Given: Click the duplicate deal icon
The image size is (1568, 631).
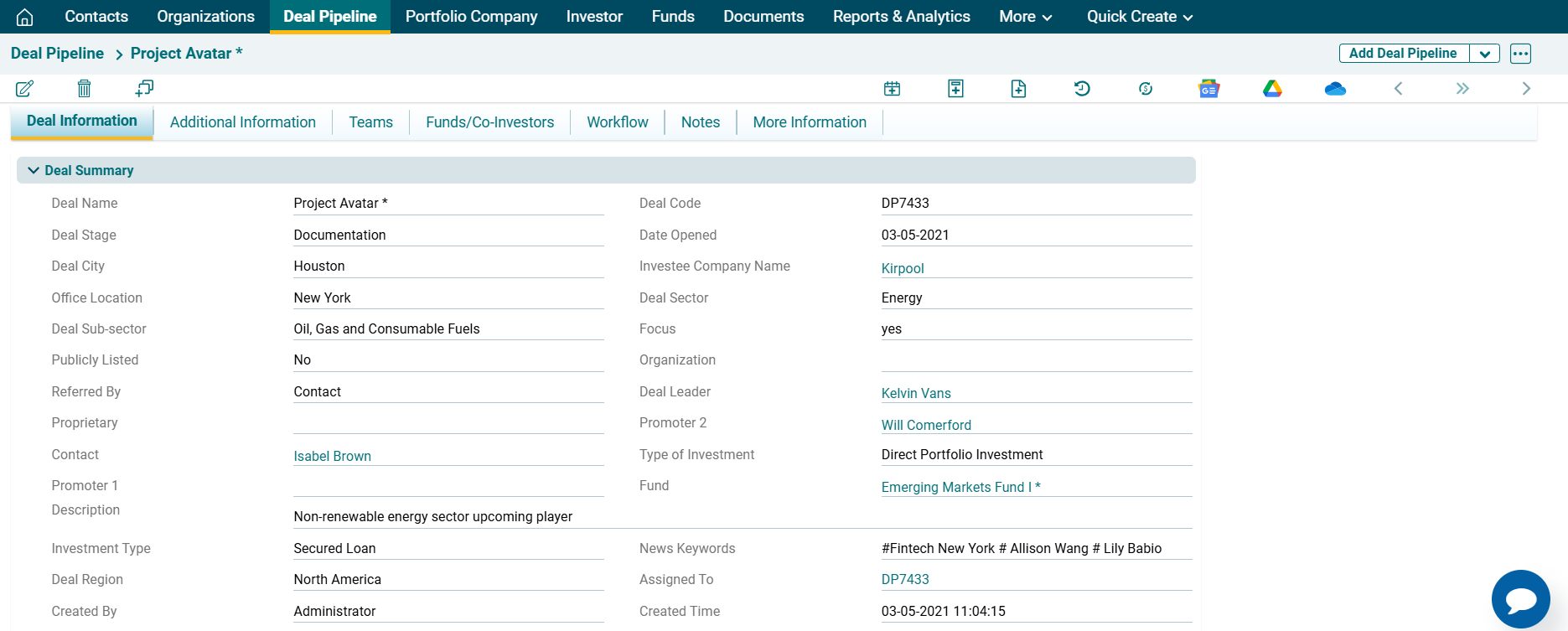Looking at the screenshot, I should tap(144, 88).
